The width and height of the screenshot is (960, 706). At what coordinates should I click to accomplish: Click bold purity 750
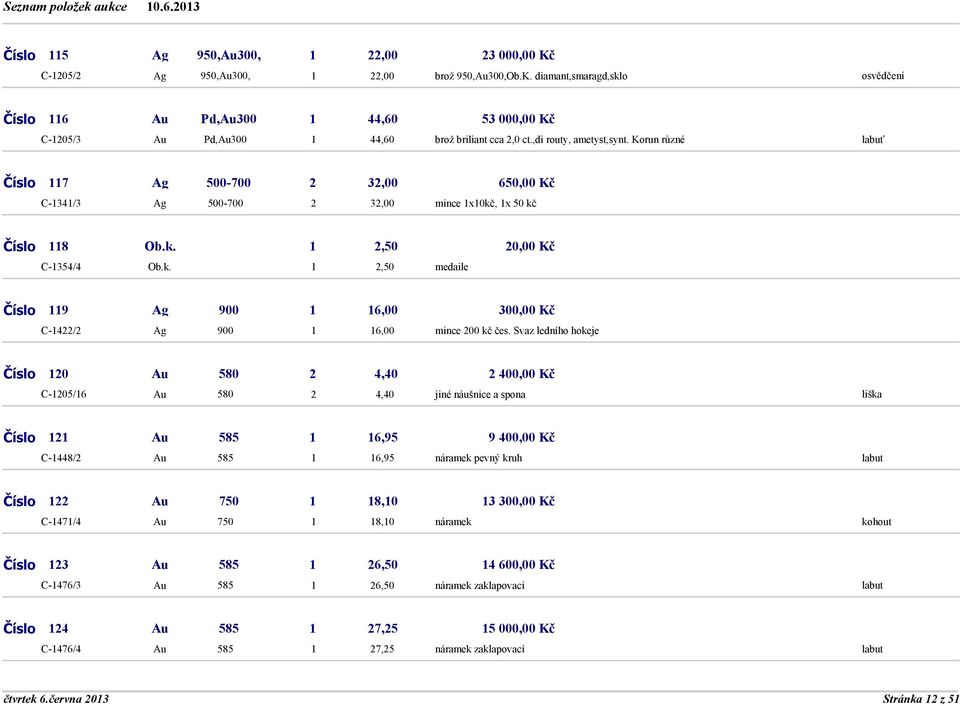pyautogui.click(x=228, y=501)
